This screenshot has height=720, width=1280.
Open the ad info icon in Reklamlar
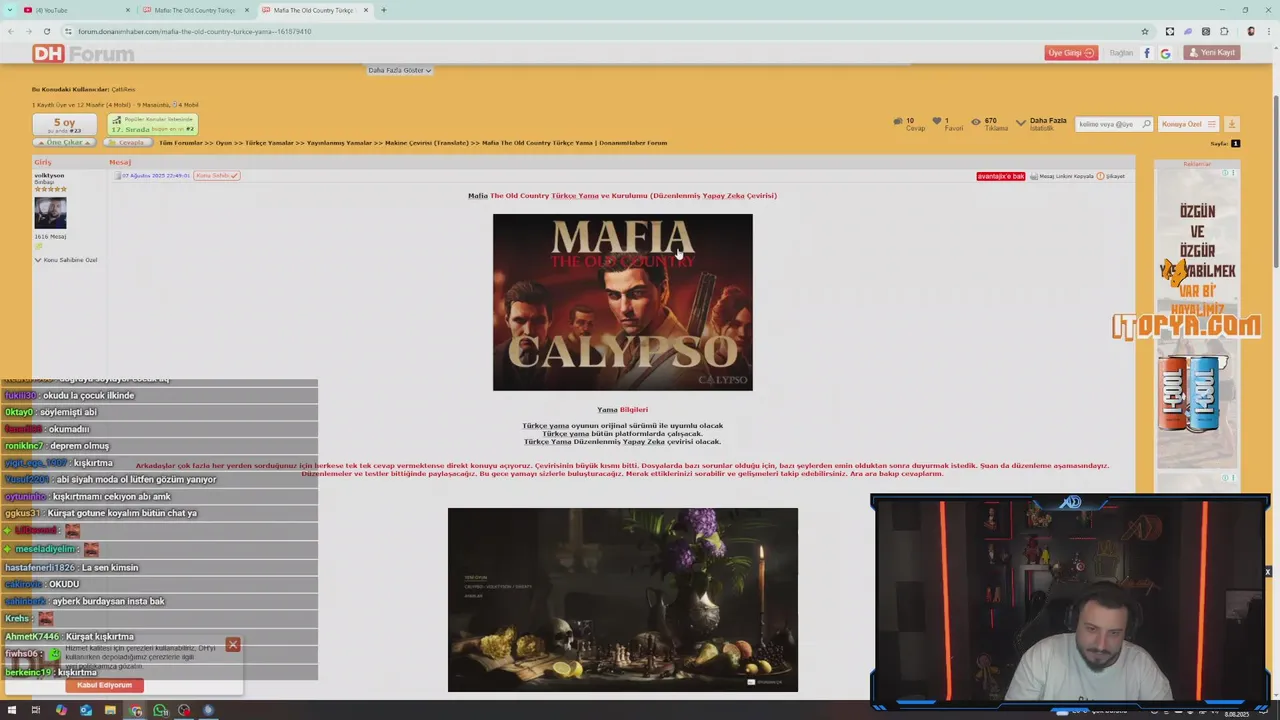click(x=1226, y=173)
